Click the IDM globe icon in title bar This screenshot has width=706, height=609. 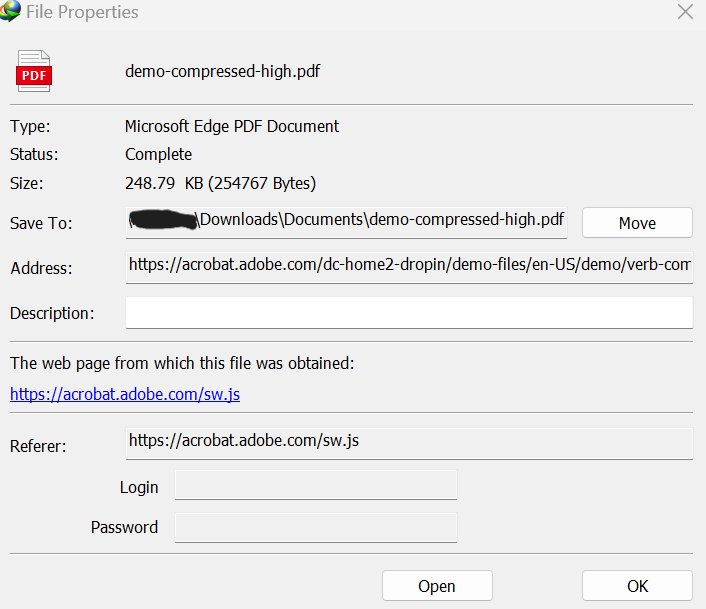(10, 11)
